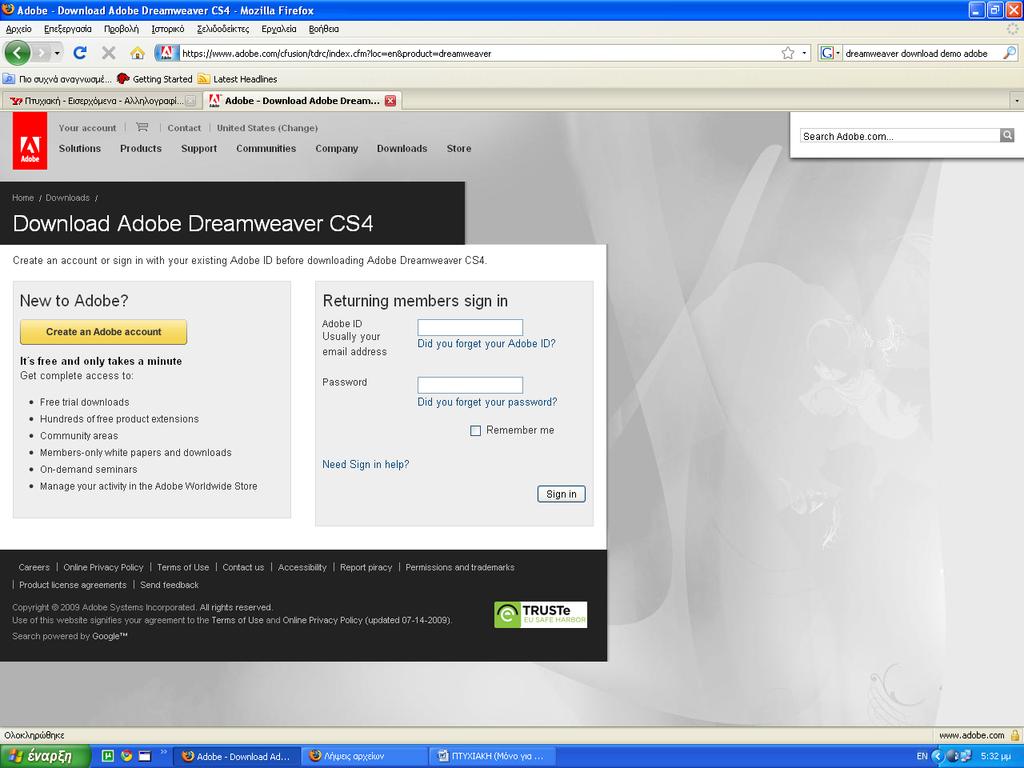Click the Adobe site identity icon in address bar
This screenshot has height=768, width=1024.
point(167,53)
